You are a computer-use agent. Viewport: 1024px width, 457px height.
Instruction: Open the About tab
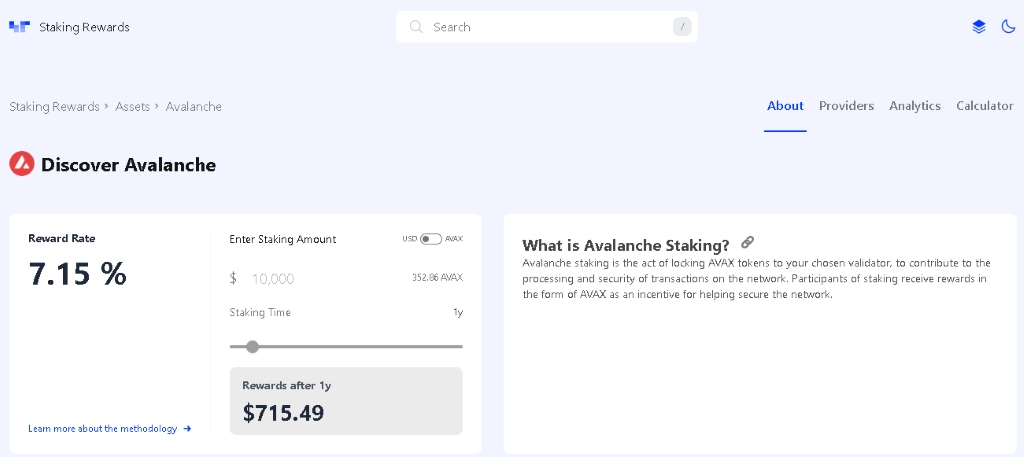tap(785, 106)
